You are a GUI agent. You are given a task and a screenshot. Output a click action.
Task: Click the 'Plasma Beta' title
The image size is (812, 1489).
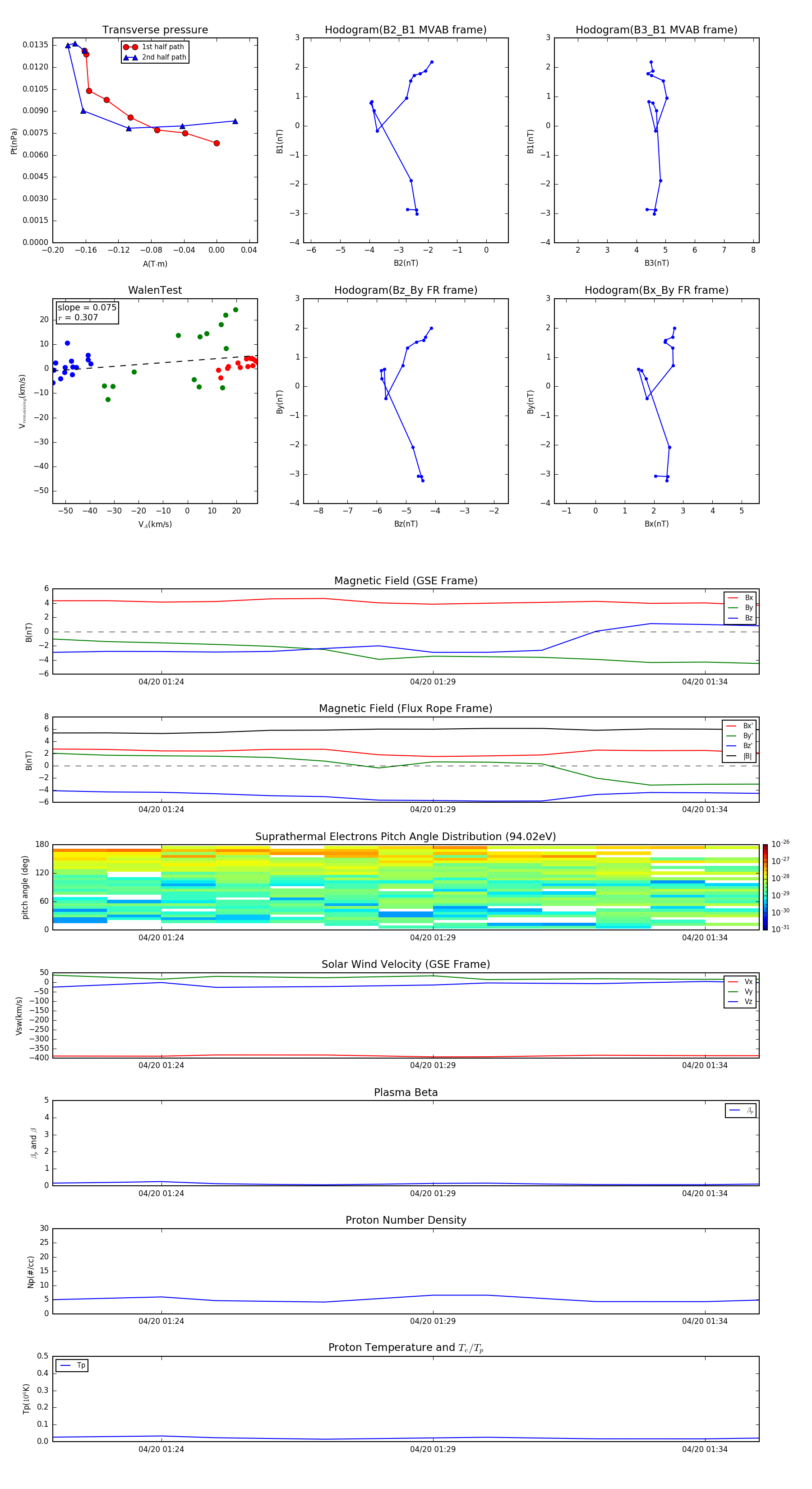[406, 1092]
